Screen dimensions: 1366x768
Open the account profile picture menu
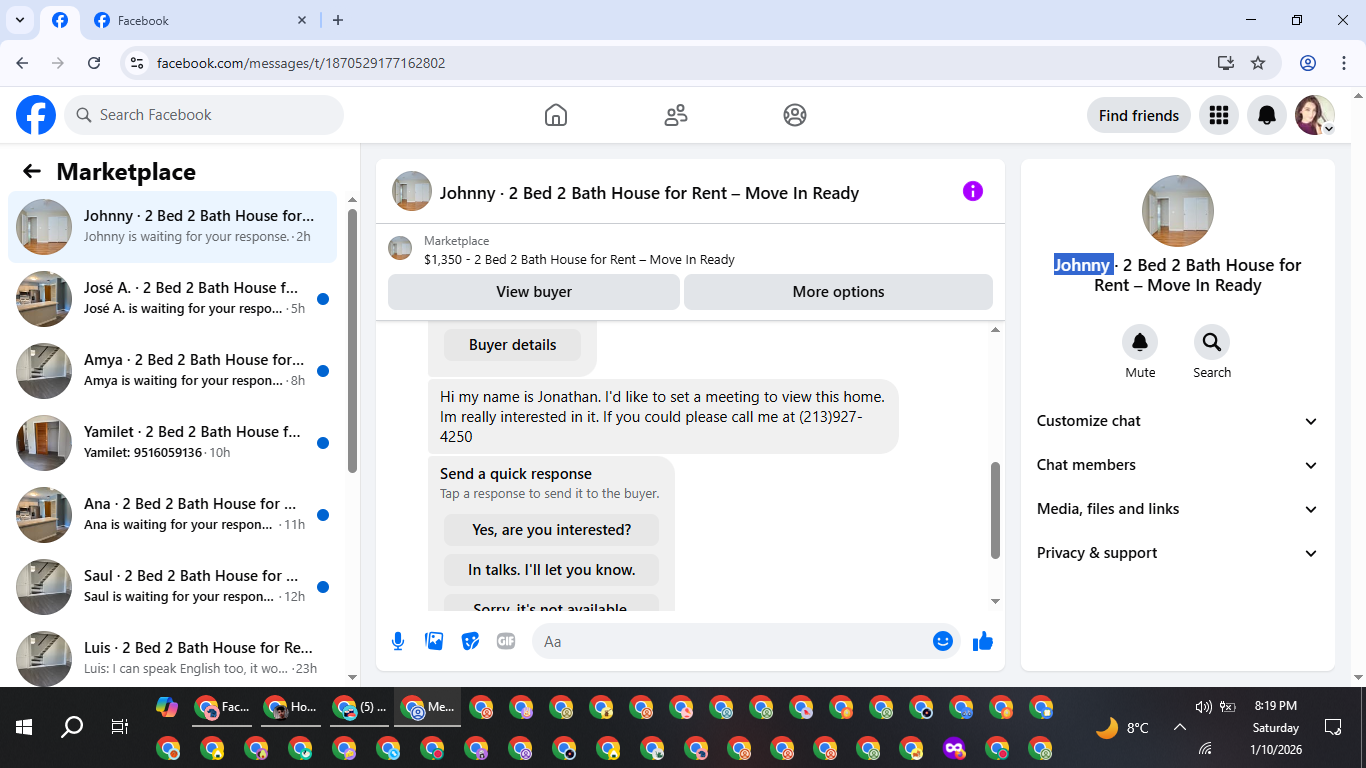[x=1315, y=115]
